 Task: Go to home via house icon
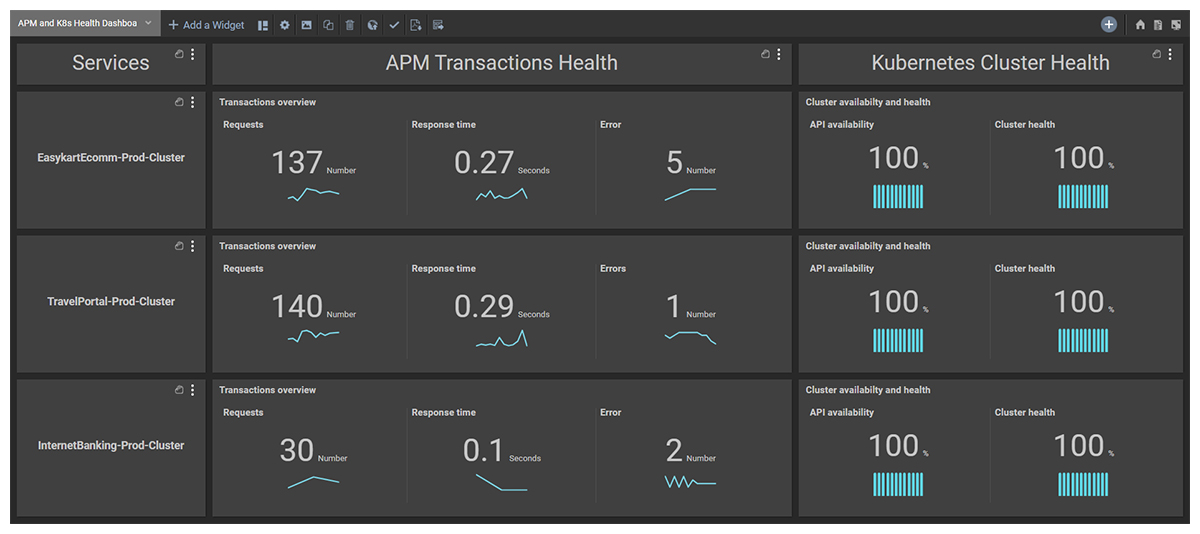click(1140, 25)
